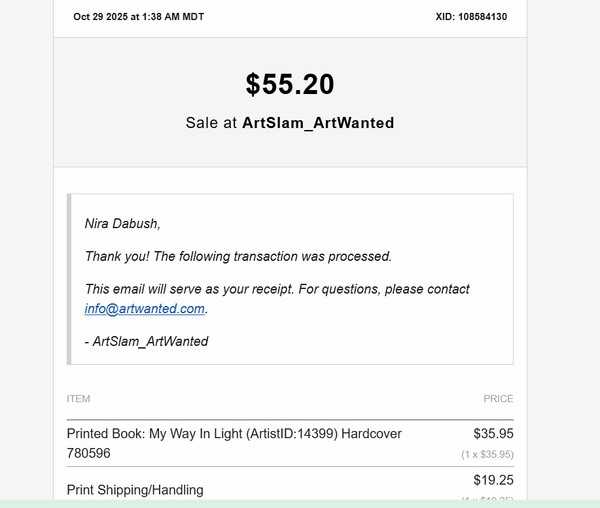The image size is (600, 508).
Task: Select the 'Print Shipping/Handling' line item
Action: 135,490
